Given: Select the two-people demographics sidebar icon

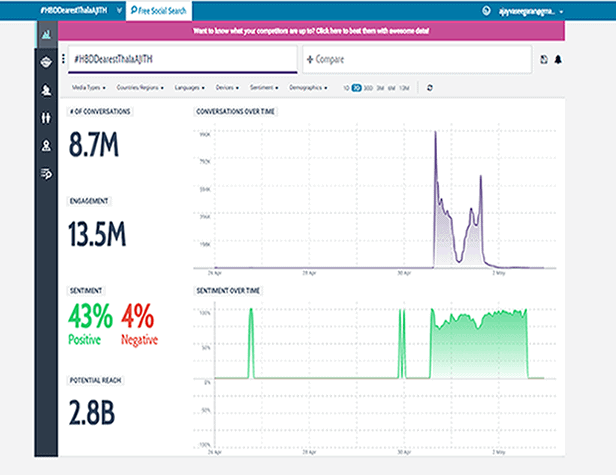Looking at the screenshot, I should click(46, 118).
